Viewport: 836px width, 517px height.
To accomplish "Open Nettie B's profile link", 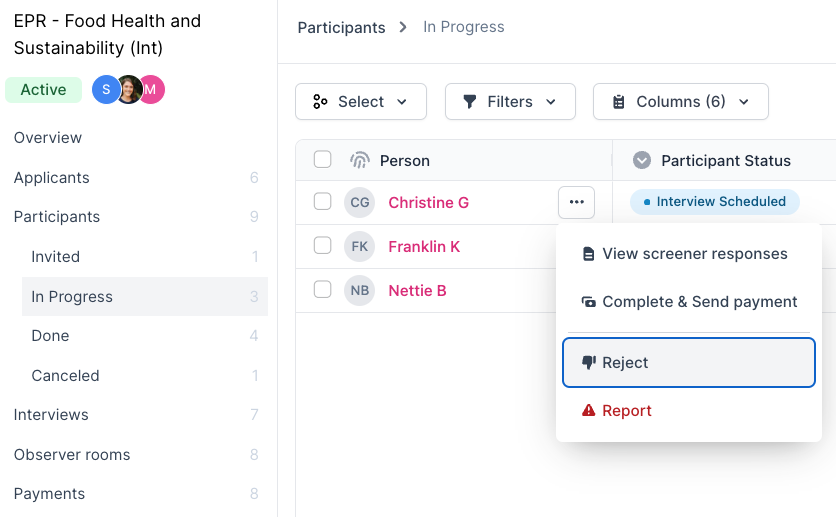I will pyautogui.click(x=417, y=290).
